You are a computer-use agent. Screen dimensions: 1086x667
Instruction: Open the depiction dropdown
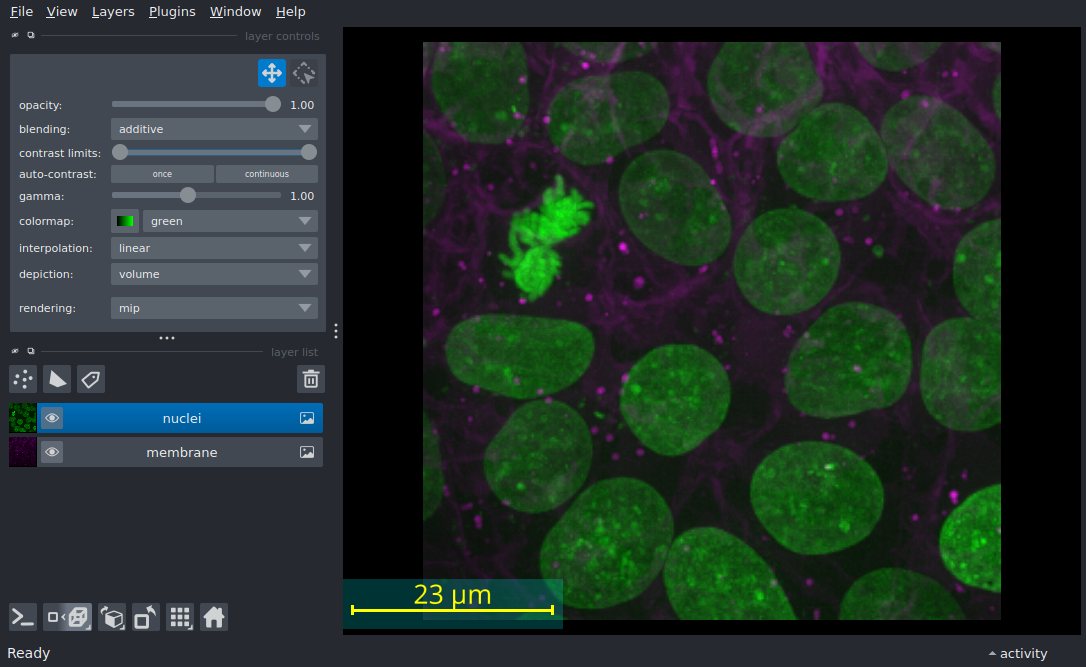(214, 274)
